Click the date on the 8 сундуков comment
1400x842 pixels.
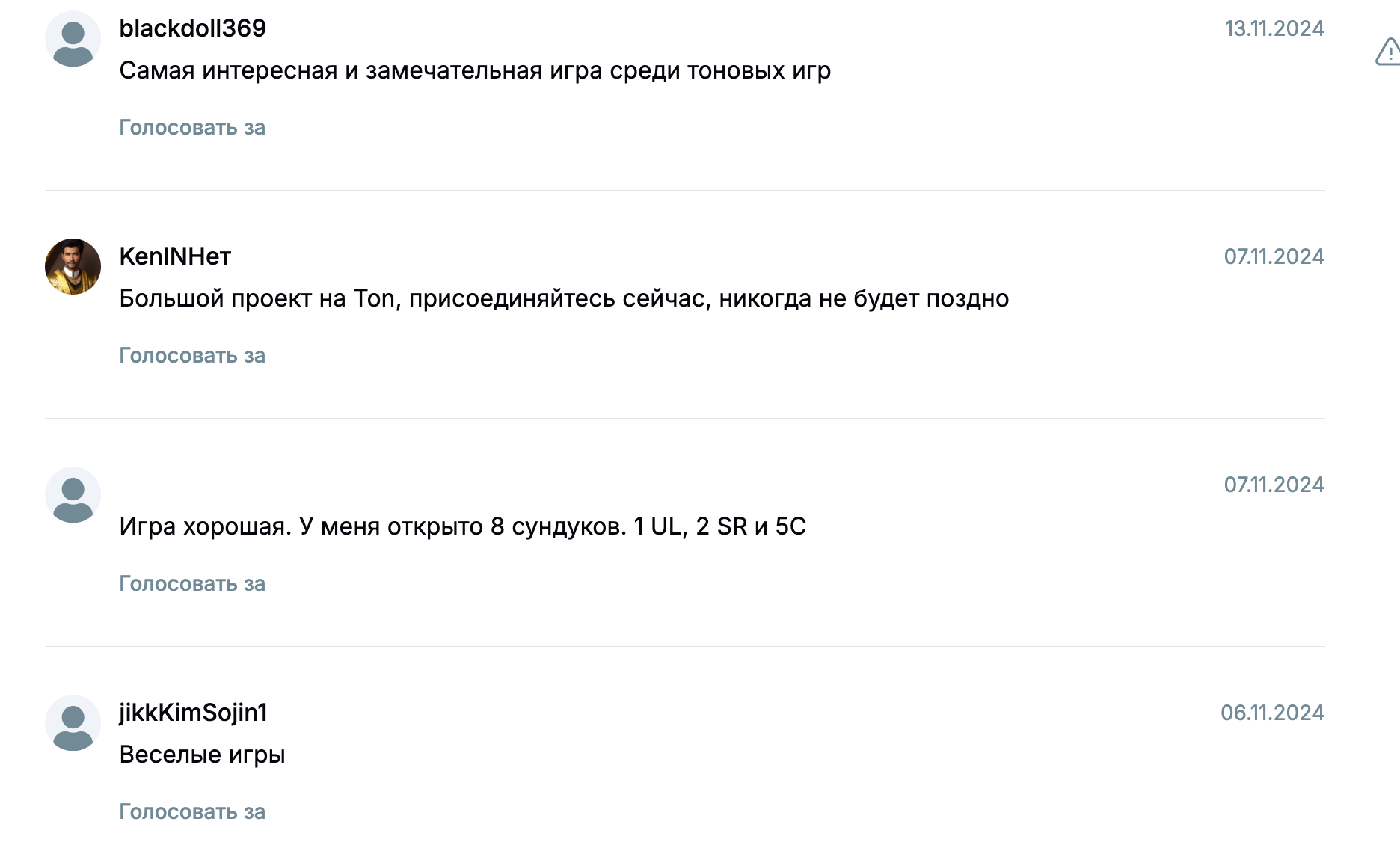pyautogui.click(x=1274, y=485)
